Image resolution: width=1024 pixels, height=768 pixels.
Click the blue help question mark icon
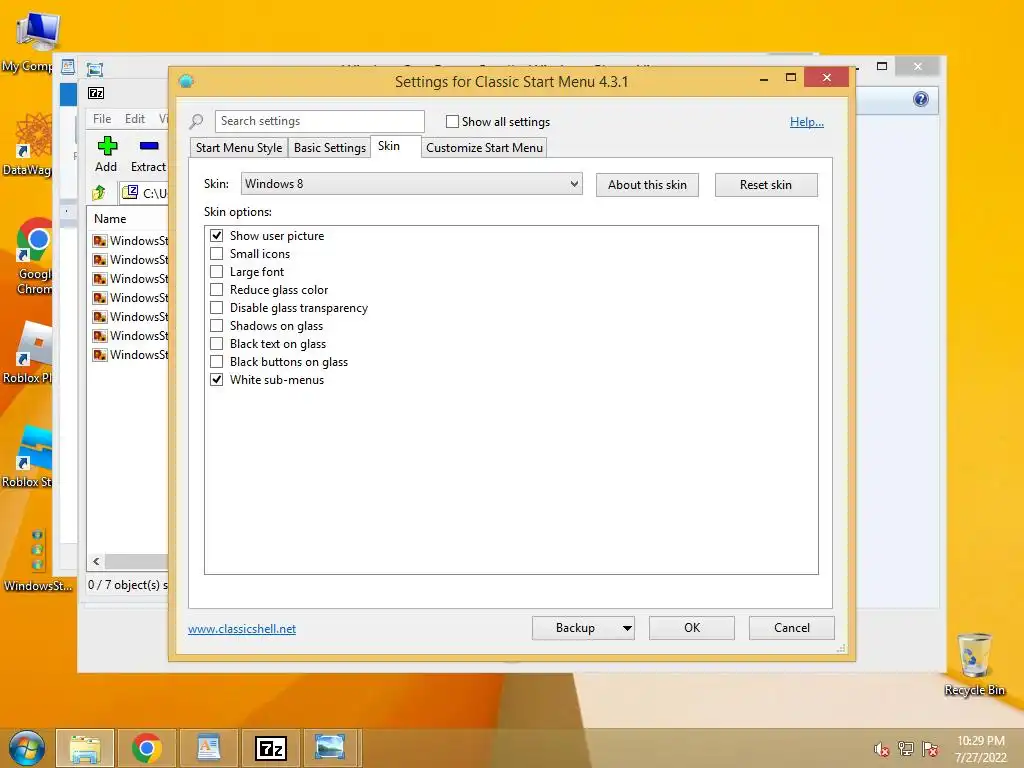pyautogui.click(x=921, y=99)
